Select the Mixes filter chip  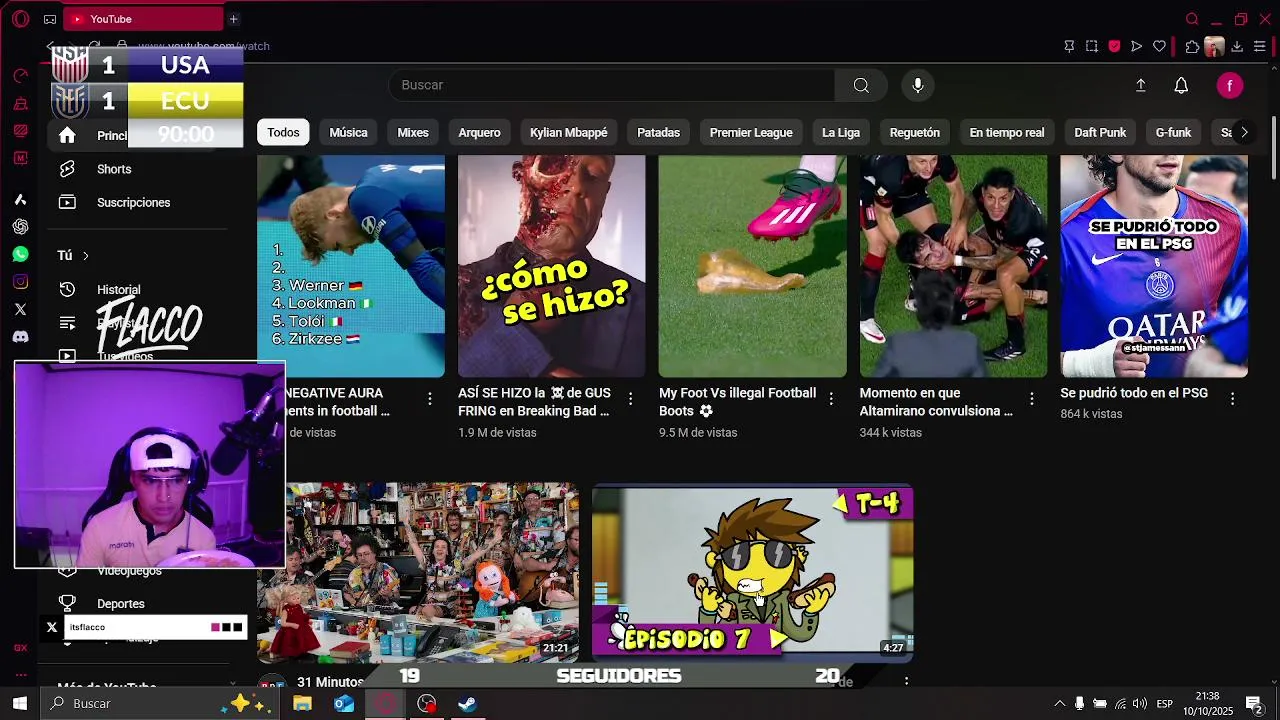click(x=413, y=132)
